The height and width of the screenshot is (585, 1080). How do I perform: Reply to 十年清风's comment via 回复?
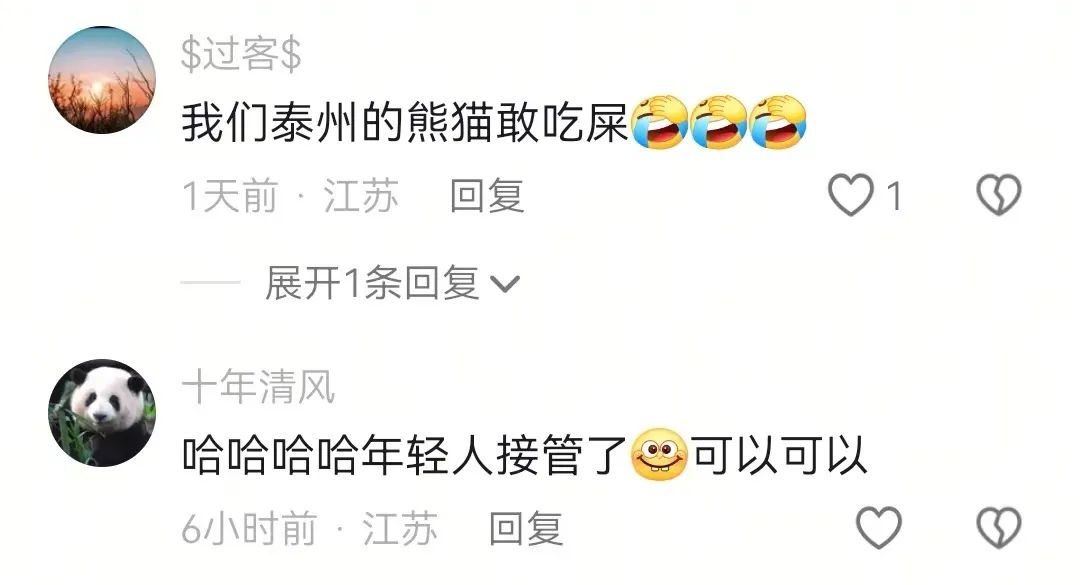tap(526, 528)
